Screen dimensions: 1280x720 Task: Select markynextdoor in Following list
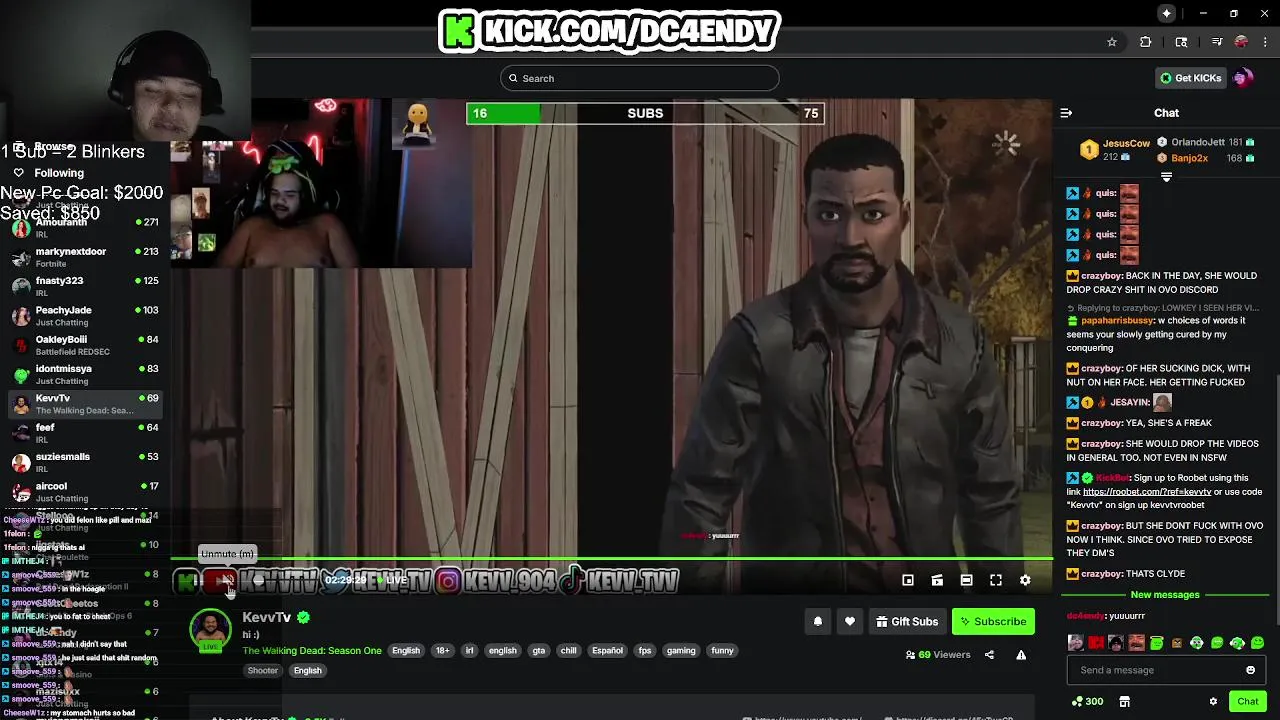[85, 257]
